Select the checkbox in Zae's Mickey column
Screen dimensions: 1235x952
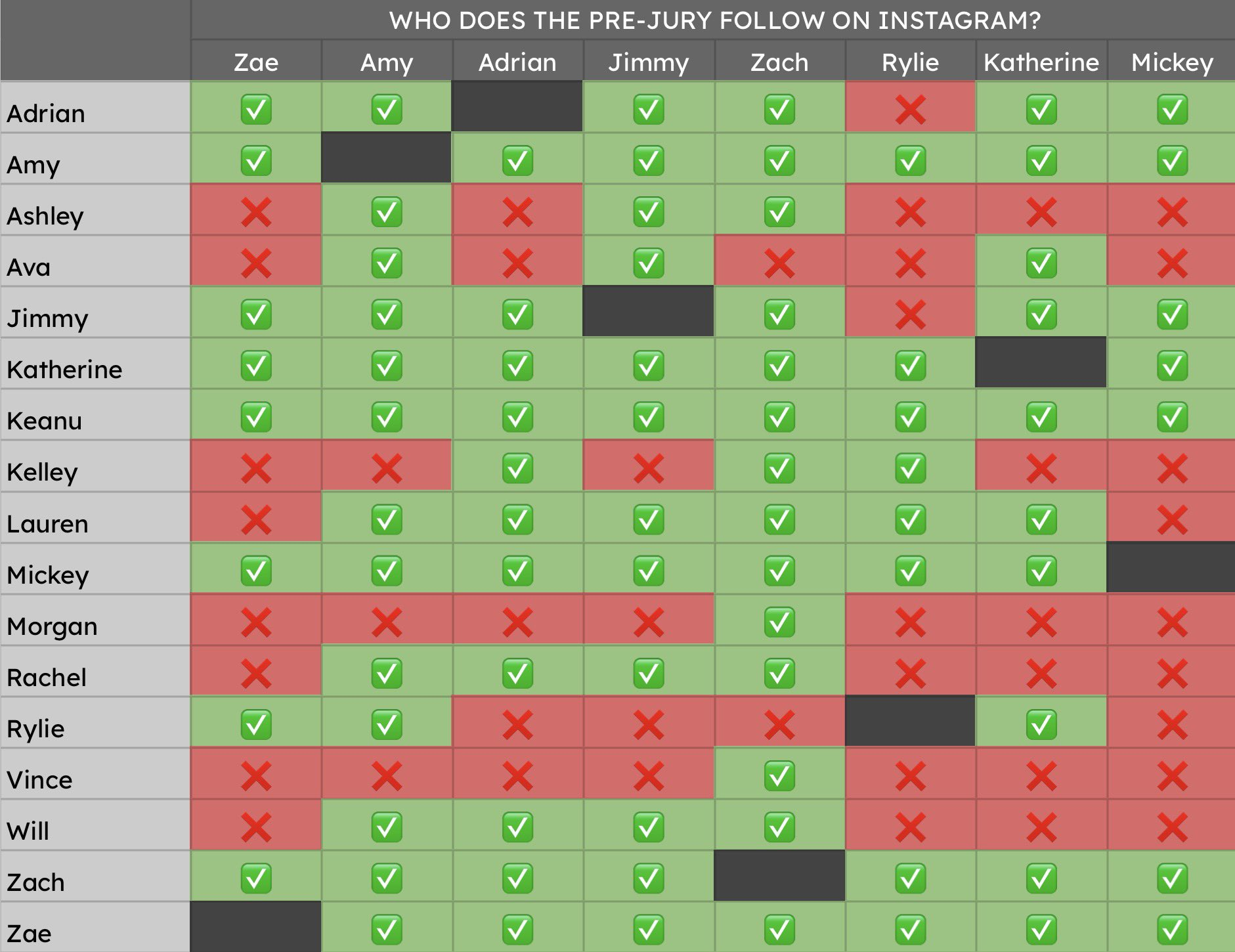click(1172, 929)
